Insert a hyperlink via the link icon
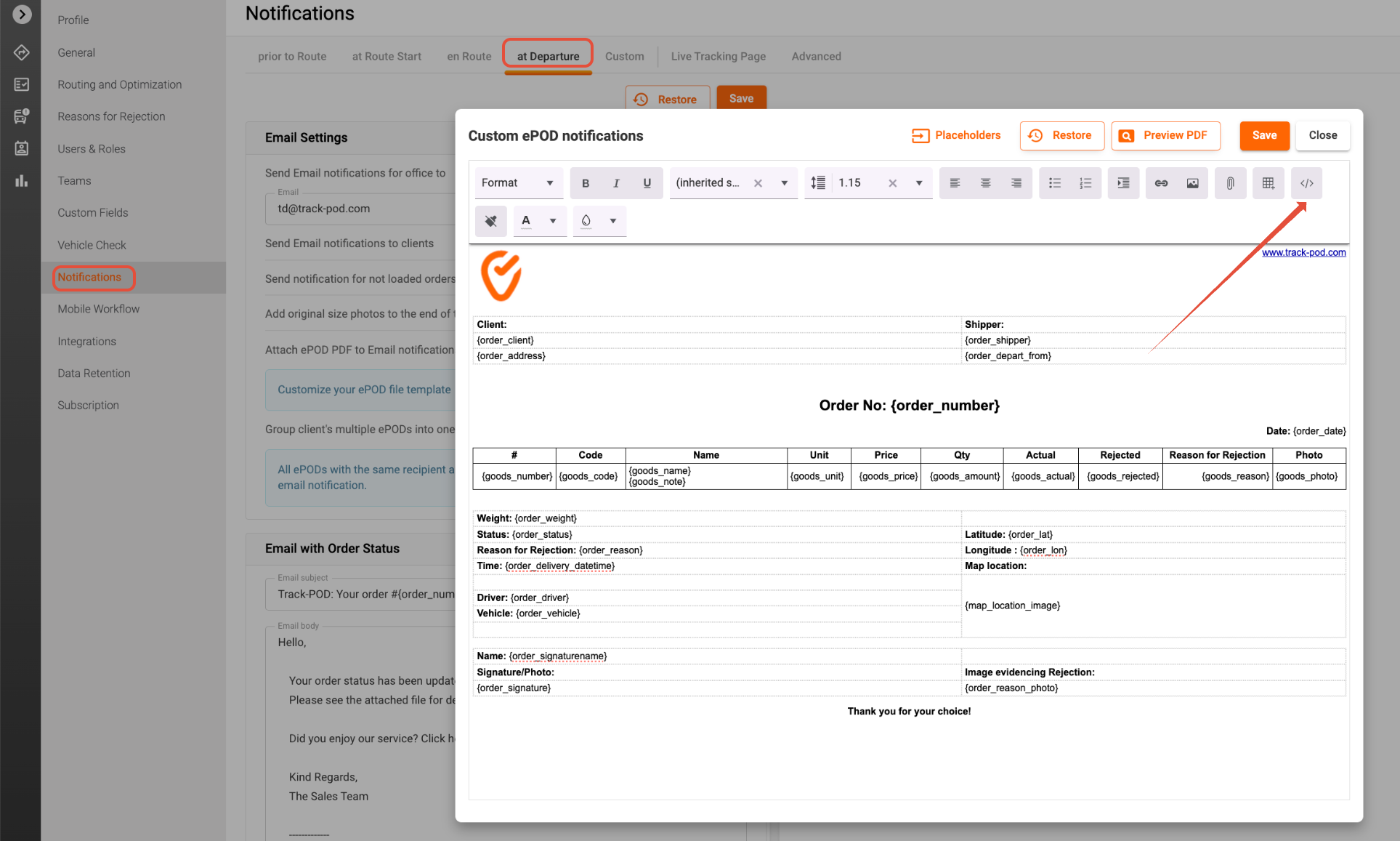 click(1161, 183)
